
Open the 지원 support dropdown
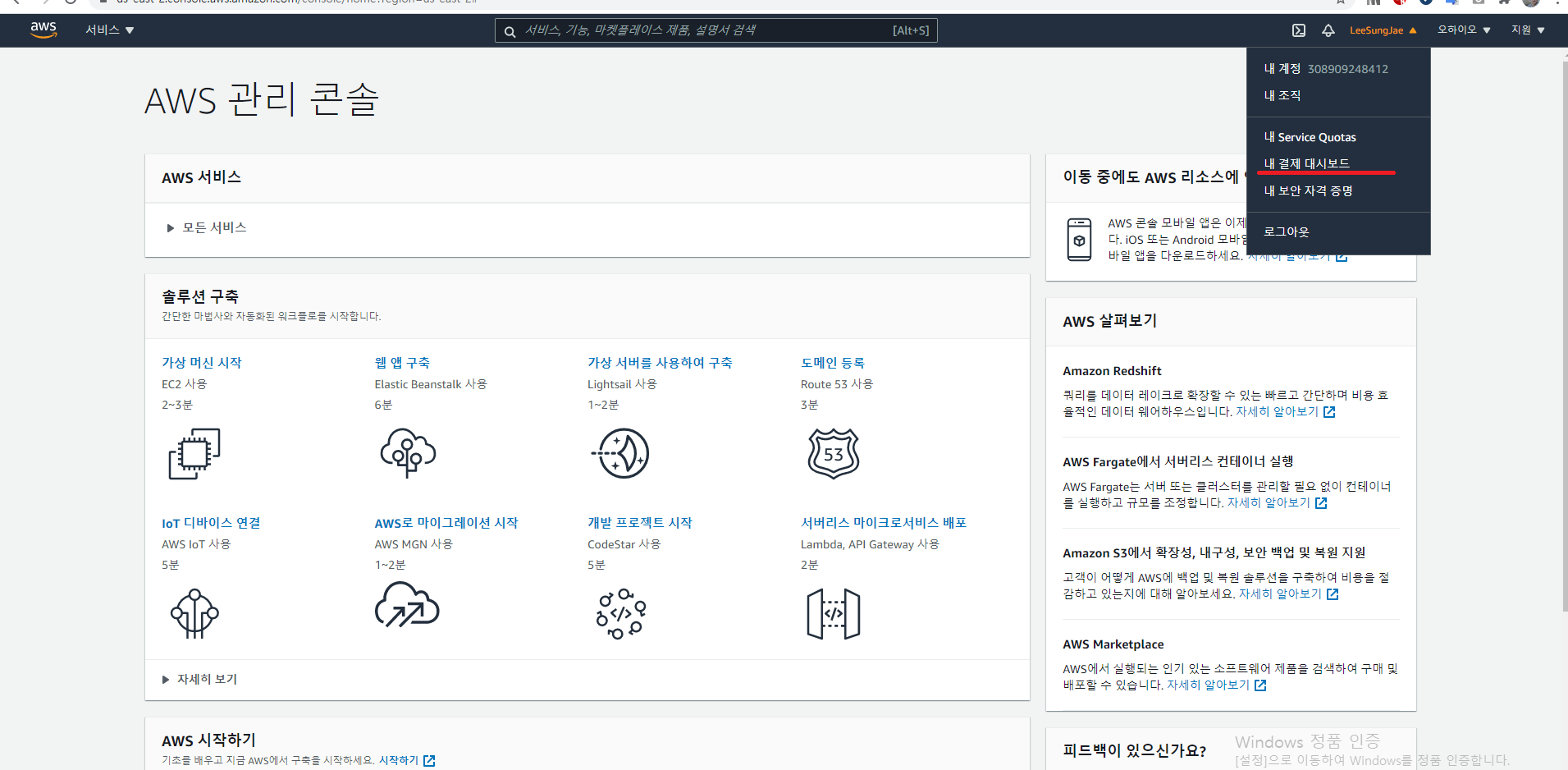(1528, 30)
